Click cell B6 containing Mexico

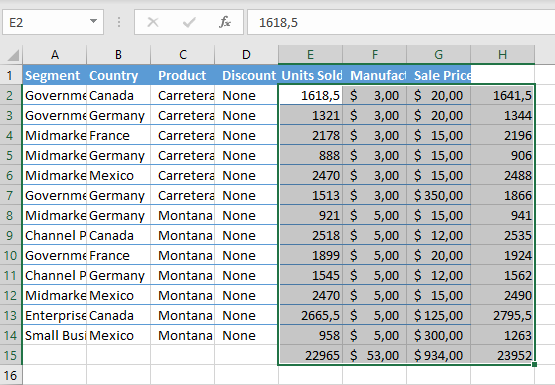[118, 175]
